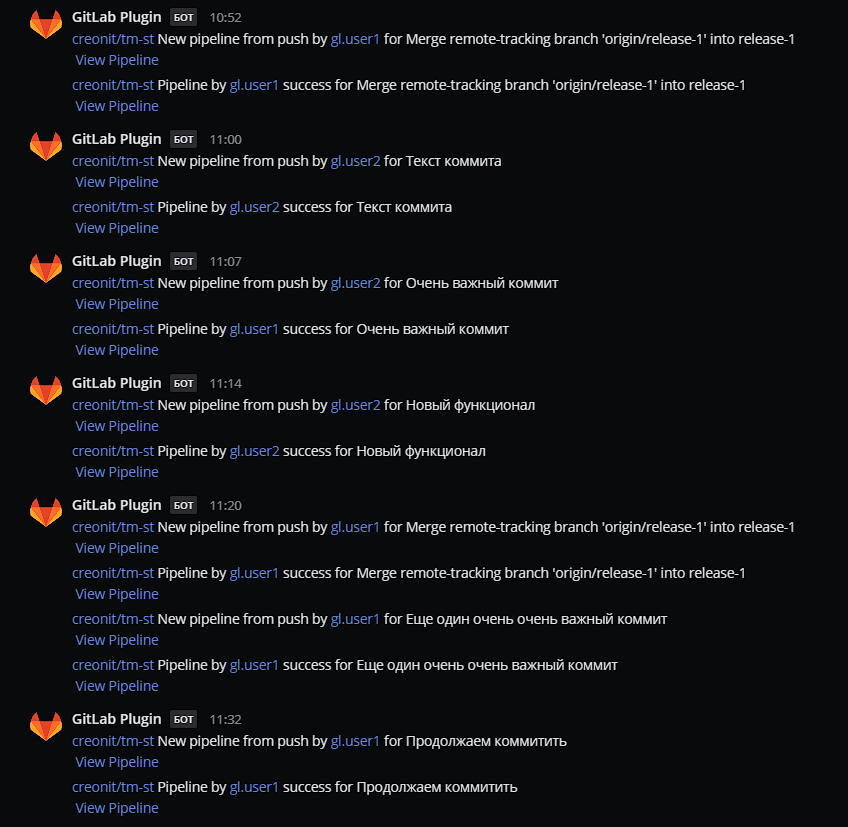Open the GitLab avatar on the 11:20 message
Viewport: 848px width, 827px height.
pos(46,513)
